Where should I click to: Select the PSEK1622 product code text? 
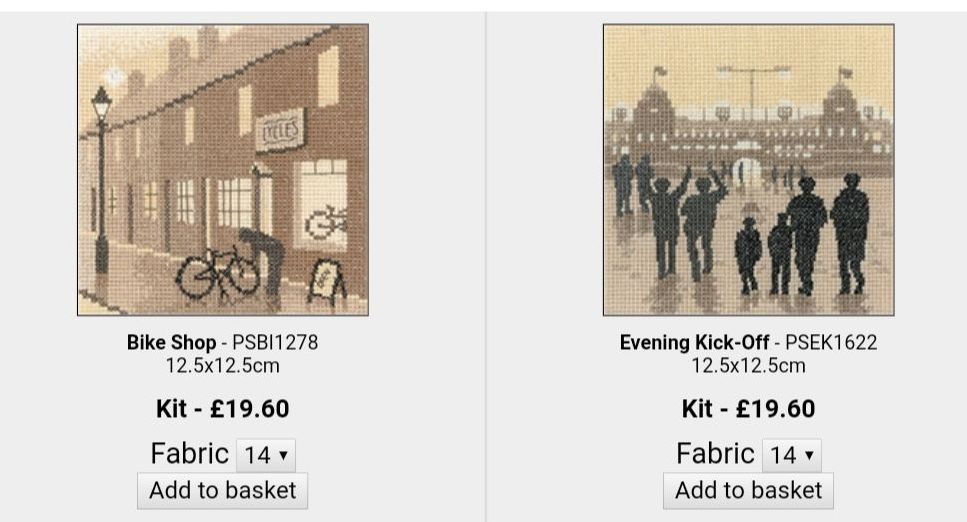point(831,342)
